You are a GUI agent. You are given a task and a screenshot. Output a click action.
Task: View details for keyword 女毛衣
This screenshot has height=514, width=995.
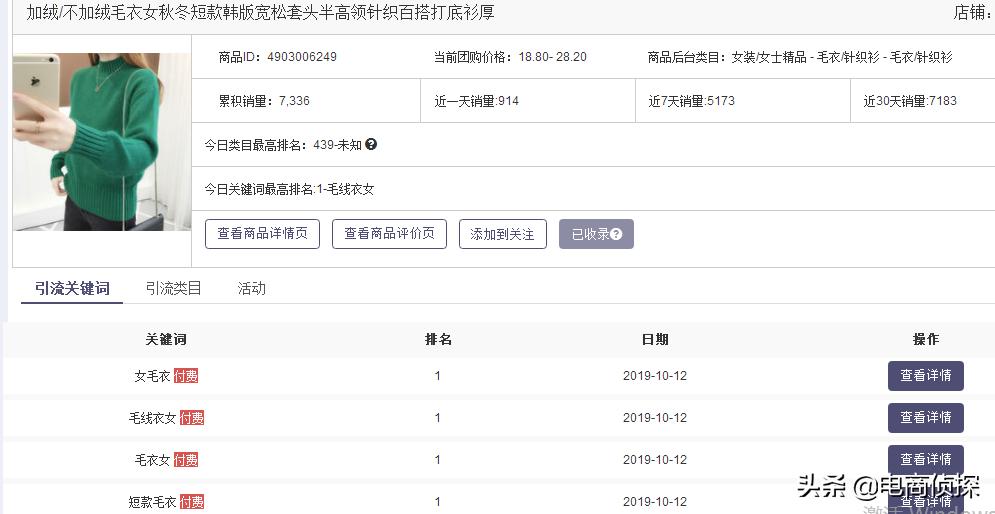[925, 376]
